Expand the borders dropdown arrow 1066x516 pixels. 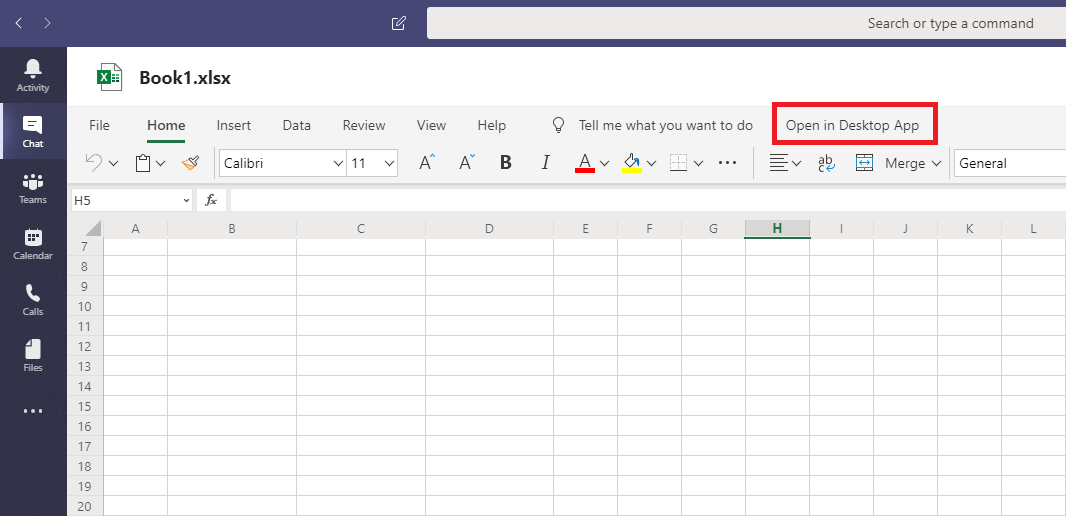698,164
